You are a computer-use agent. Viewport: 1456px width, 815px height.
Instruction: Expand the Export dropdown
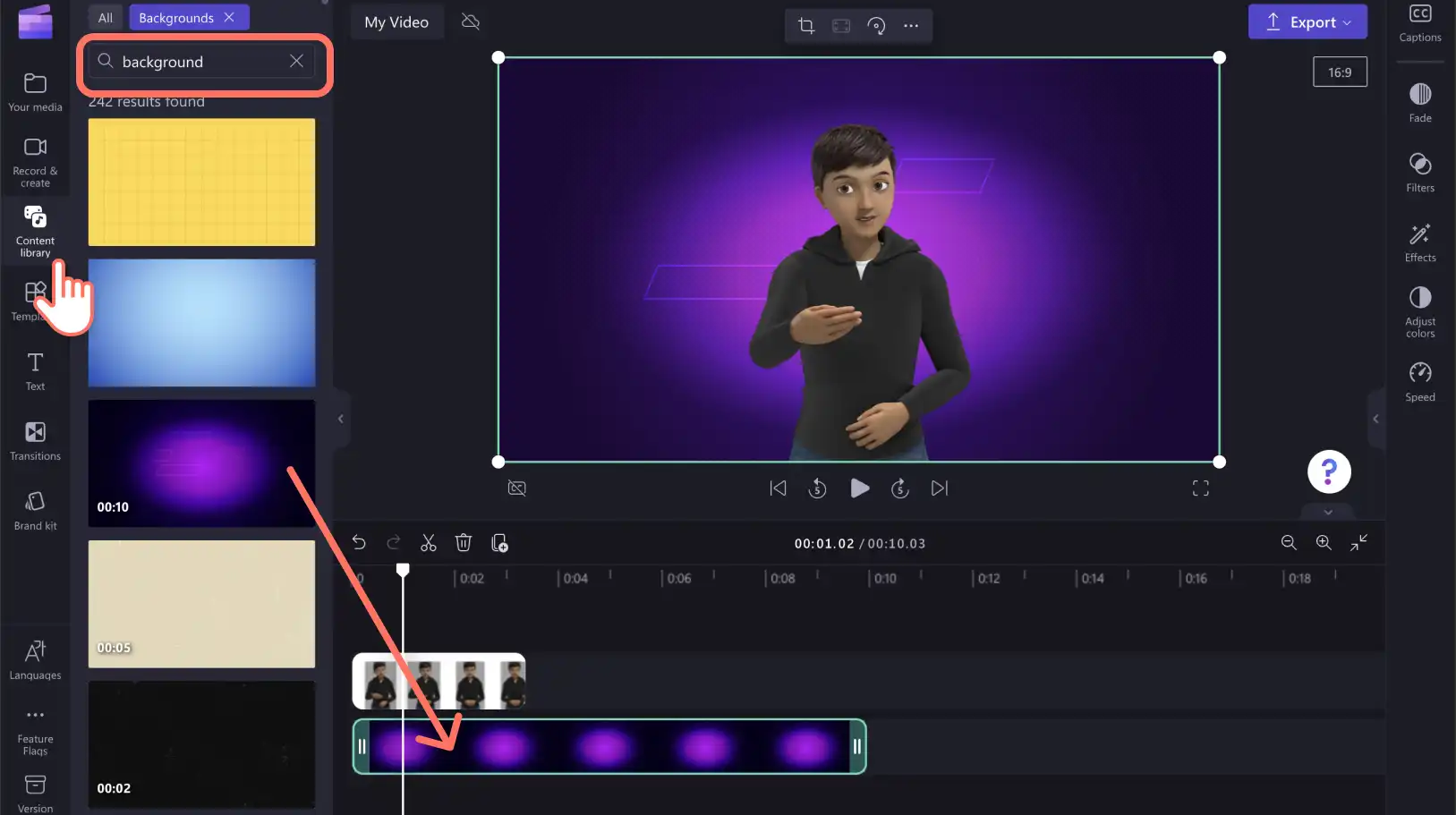pyautogui.click(x=1307, y=22)
